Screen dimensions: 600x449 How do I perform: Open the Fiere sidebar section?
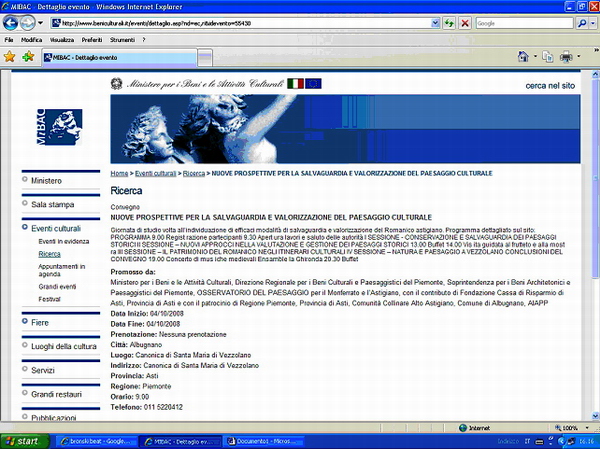coord(40,323)
